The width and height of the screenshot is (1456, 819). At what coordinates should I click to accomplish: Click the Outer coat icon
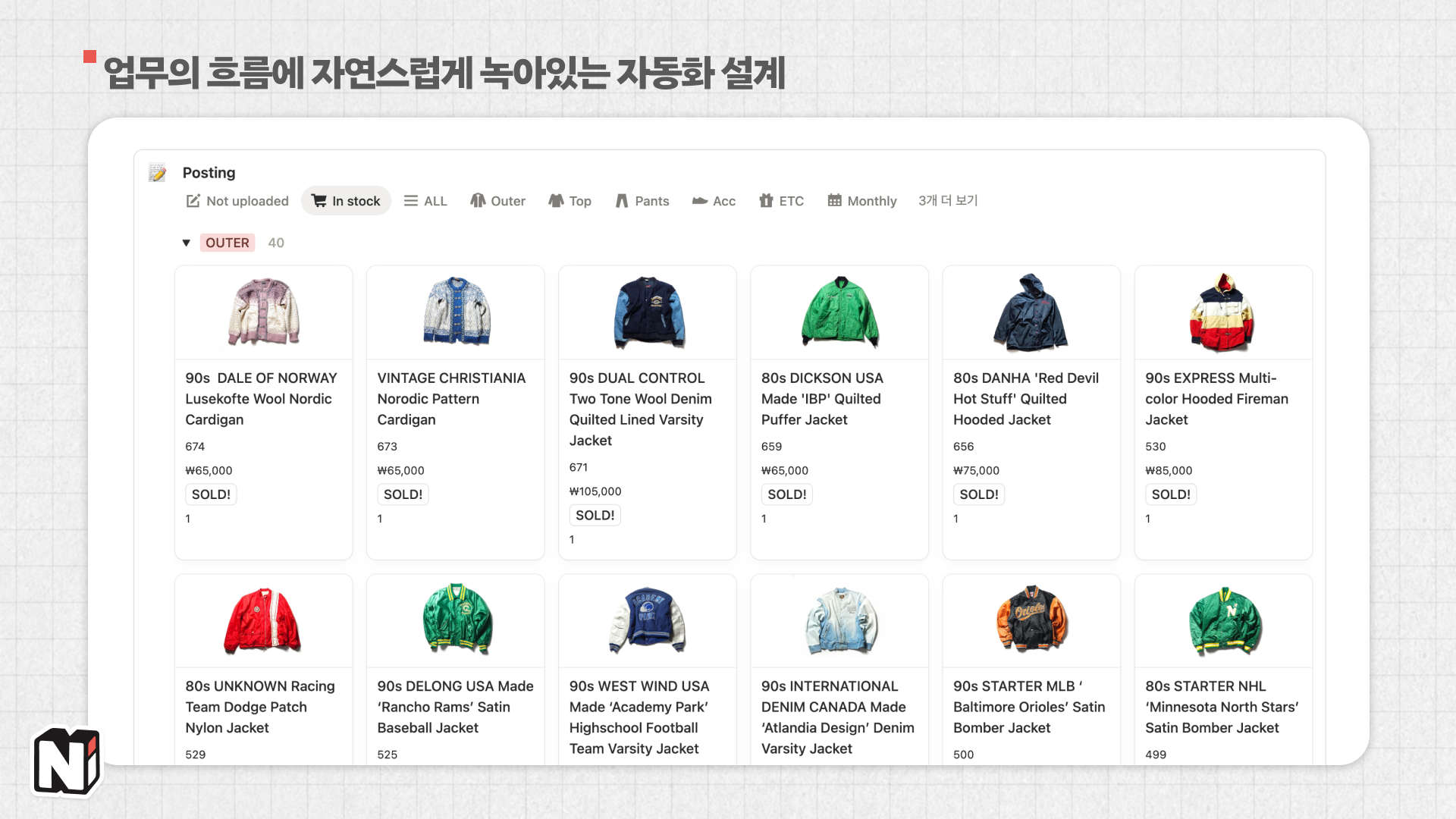click(x=478, y=201)
